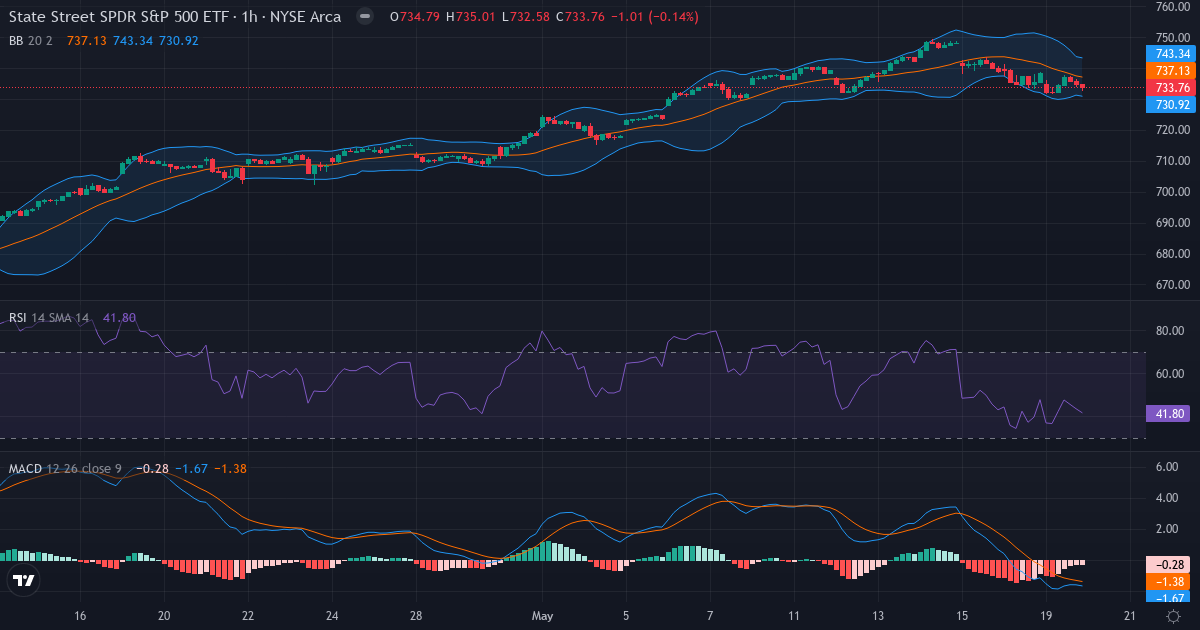Select the RSI 14 SMA 14 legend
Screen dimensions: 1200x630
(49, 318)
